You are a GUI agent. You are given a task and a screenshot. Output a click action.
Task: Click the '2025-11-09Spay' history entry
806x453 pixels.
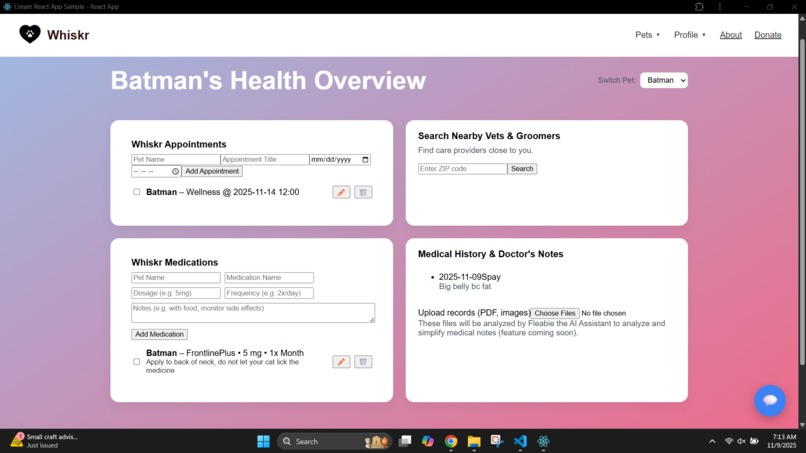click(x=470, y=277)
